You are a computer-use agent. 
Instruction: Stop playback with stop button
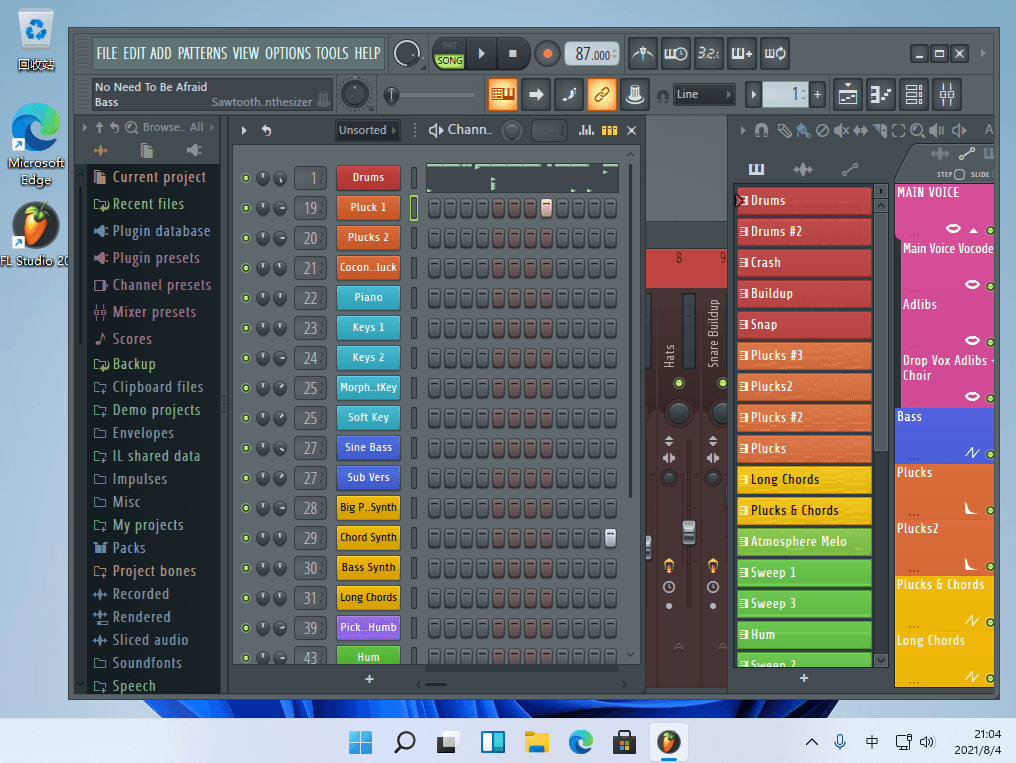coord(513,54)
